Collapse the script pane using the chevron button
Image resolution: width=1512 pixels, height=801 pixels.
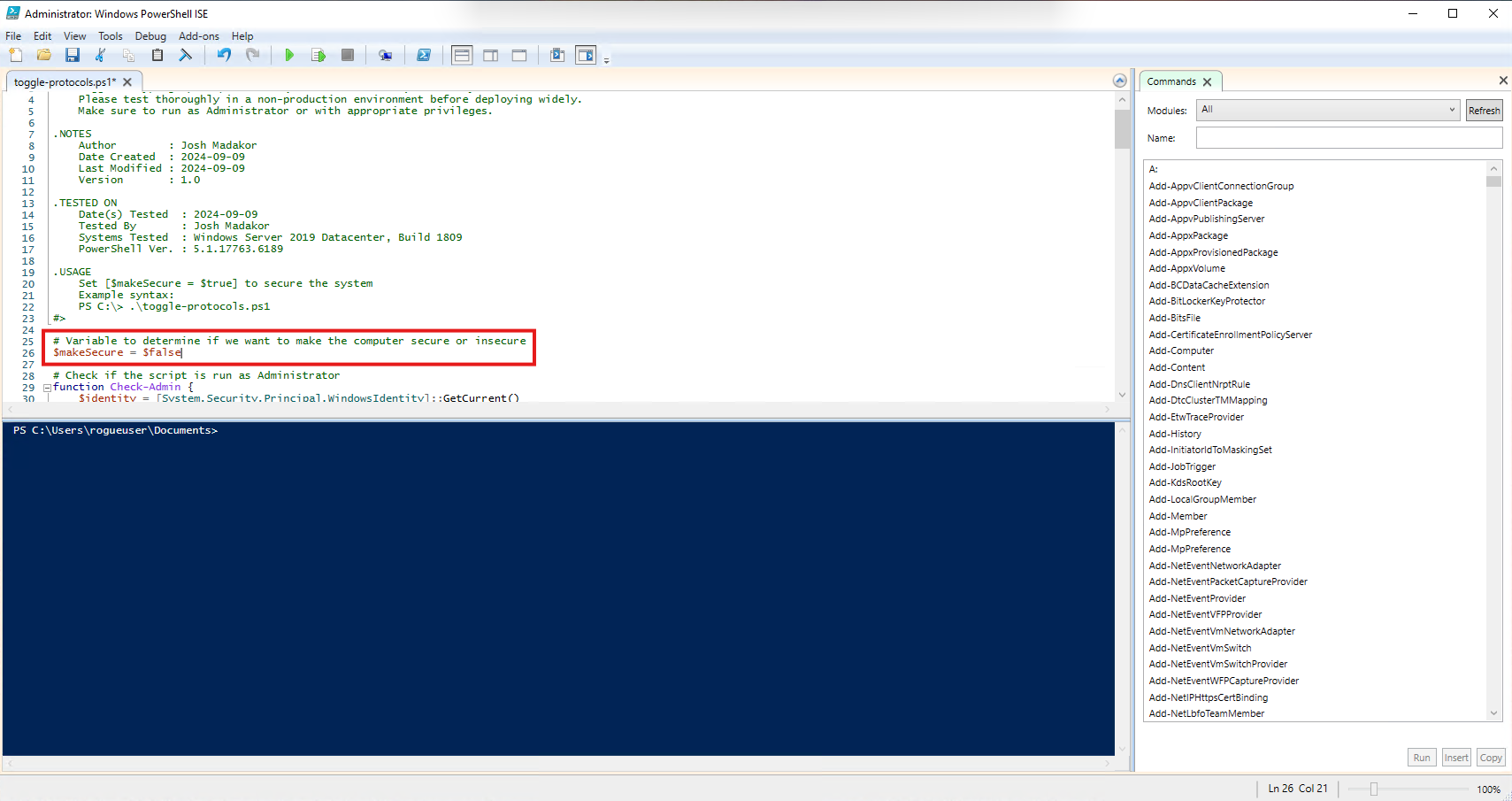pyautogui.click(x=1119, y=81)
